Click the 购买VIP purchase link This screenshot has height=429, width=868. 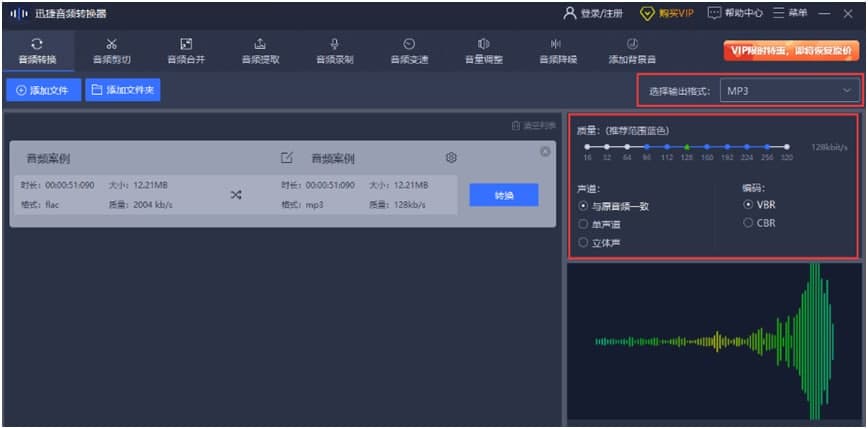pos(667,13)
